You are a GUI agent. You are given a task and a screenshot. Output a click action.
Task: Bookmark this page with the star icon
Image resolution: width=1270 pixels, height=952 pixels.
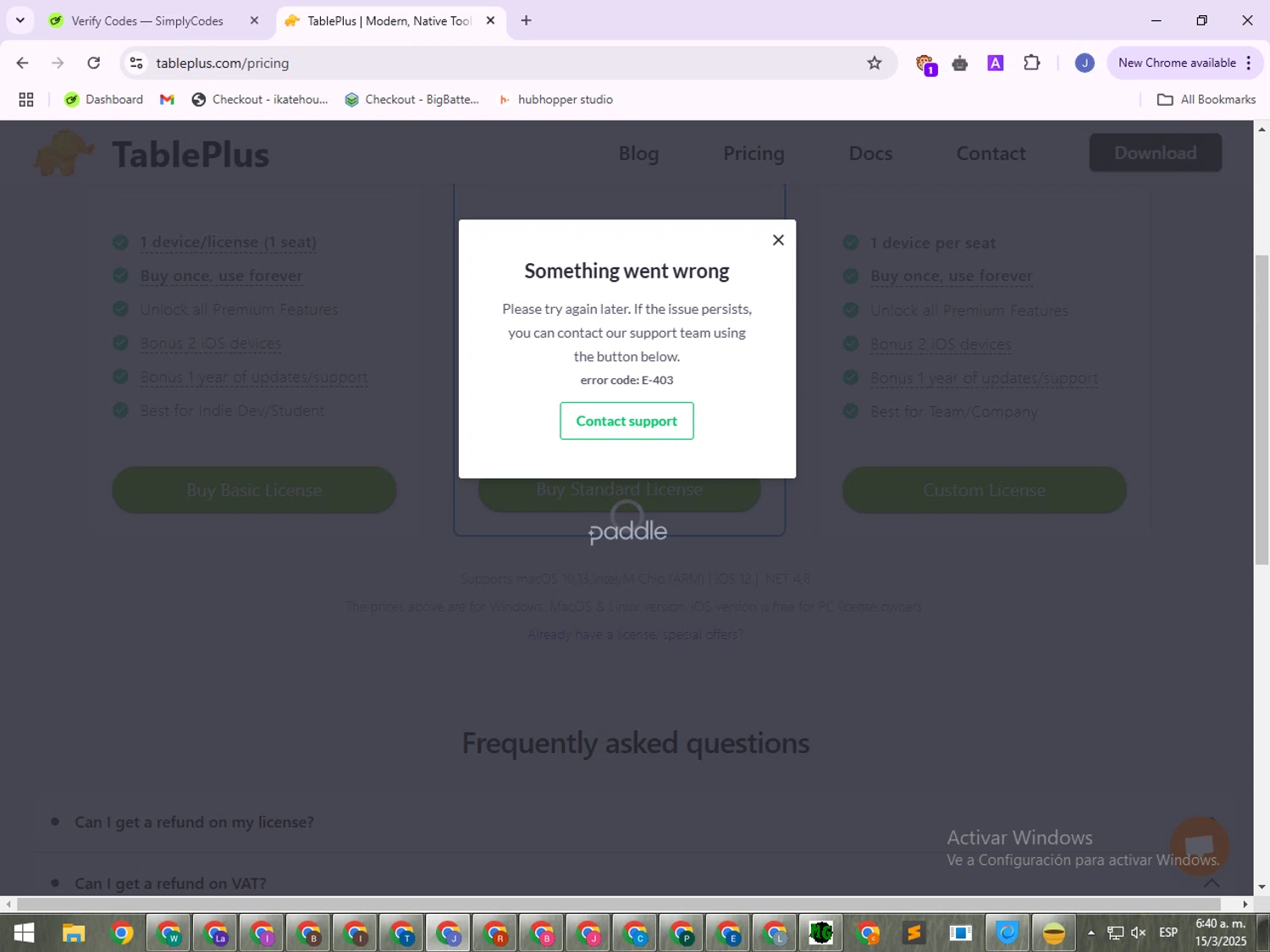click(x=875, y=63)
